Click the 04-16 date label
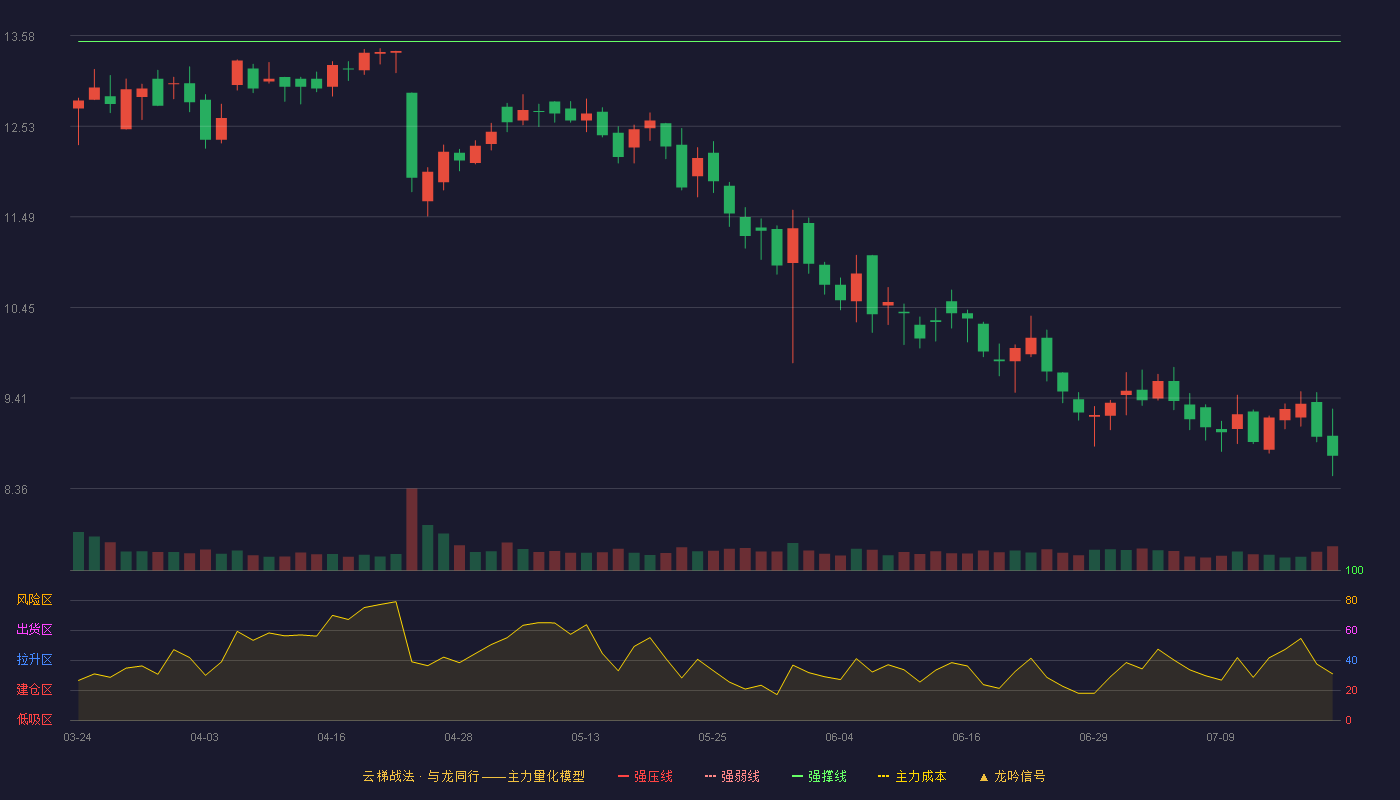Viewport: 1400px width, 800px height. [x=331, y=737]
